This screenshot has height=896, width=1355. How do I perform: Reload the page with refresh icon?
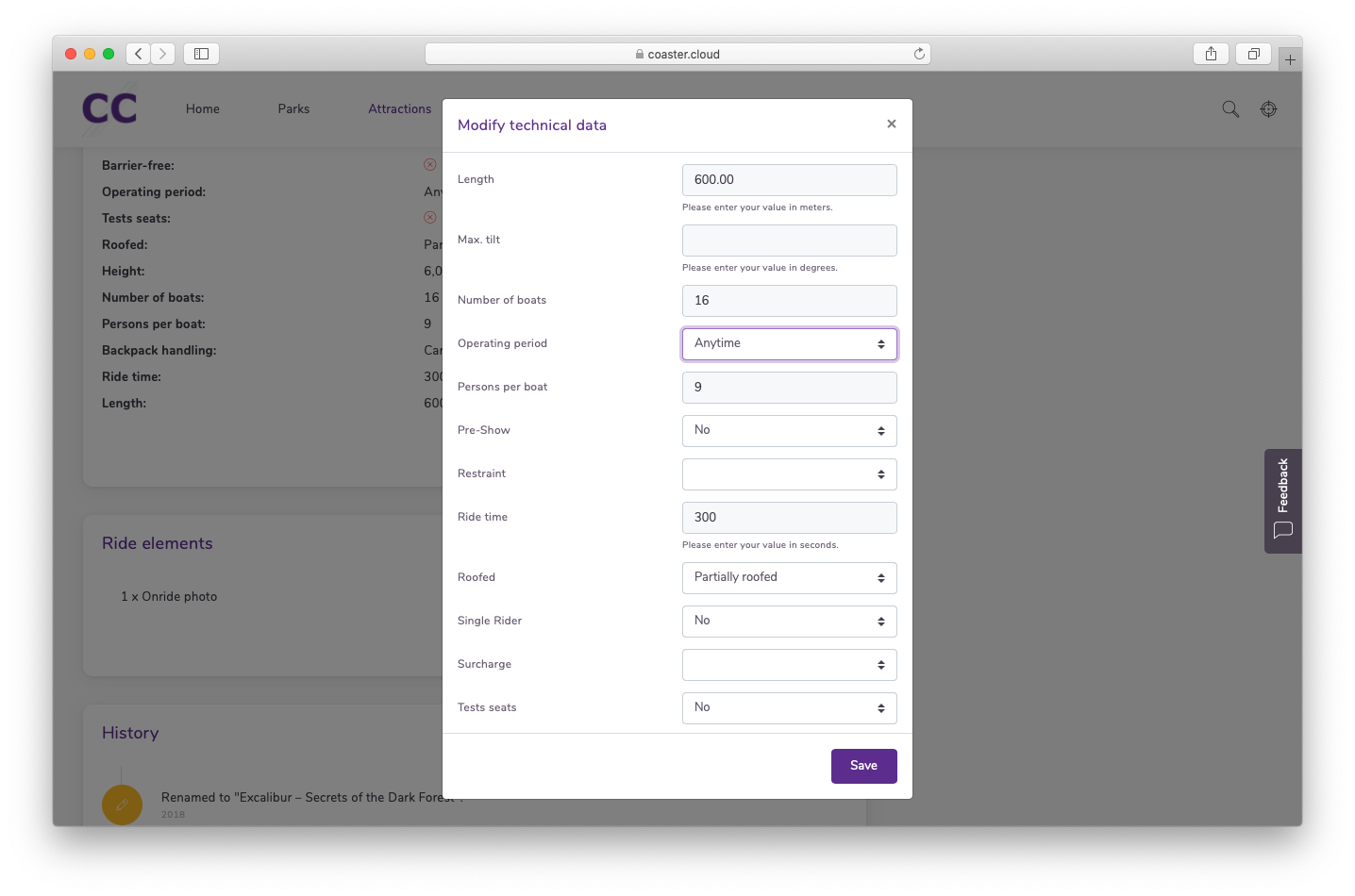coord(918,54)
